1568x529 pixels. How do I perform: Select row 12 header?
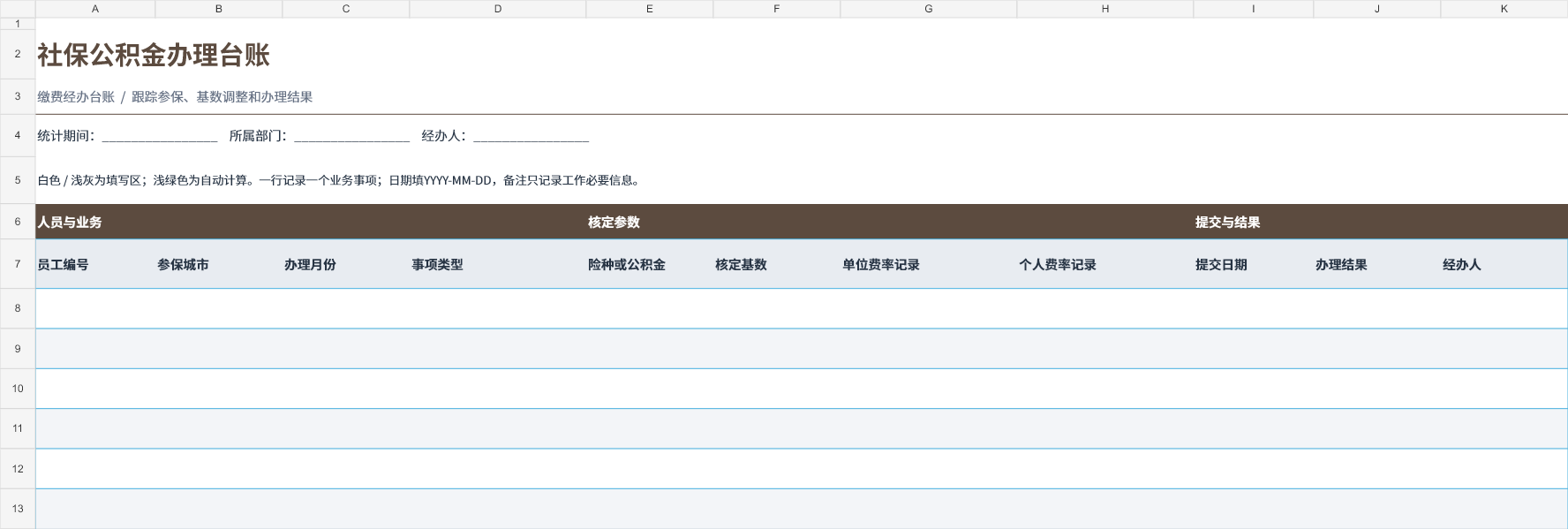click(x=18, y=469)
